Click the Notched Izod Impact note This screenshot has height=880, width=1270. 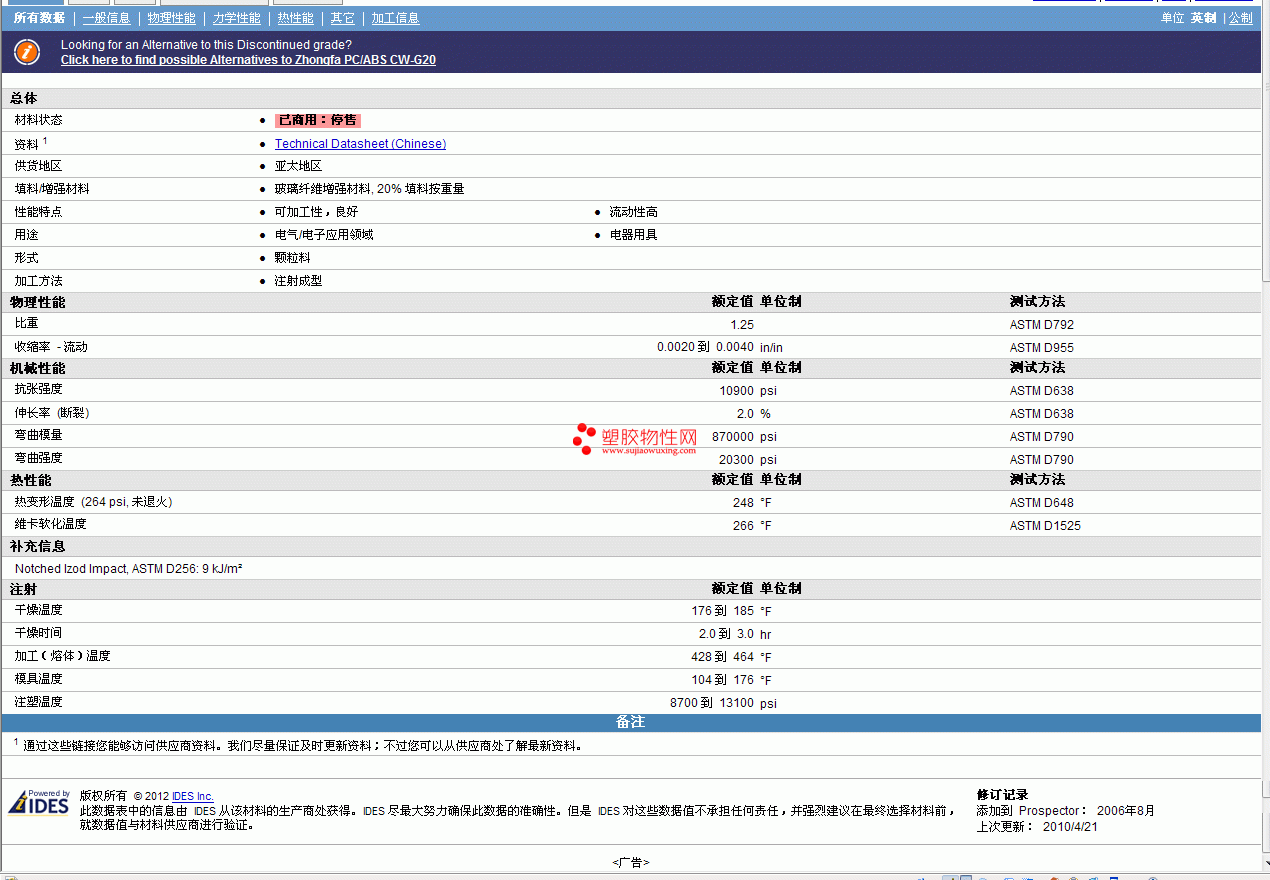click(x=129, y=569)
